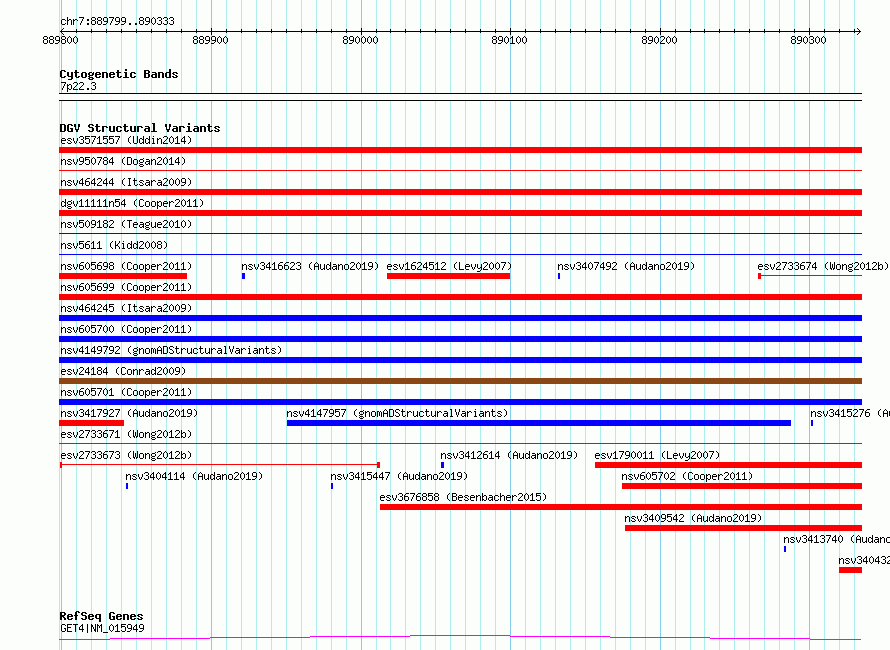Click blue marker under nsv3407492

click(x=559, y=276)
